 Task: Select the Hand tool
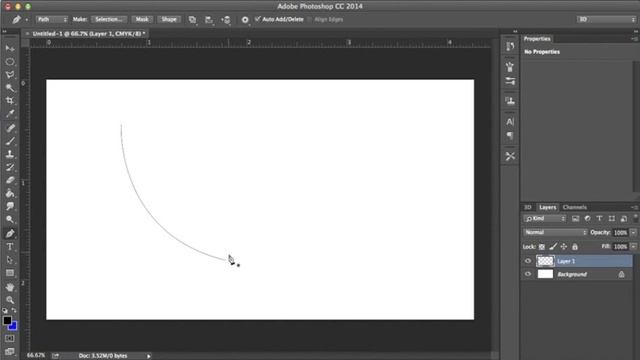(10, 287)
